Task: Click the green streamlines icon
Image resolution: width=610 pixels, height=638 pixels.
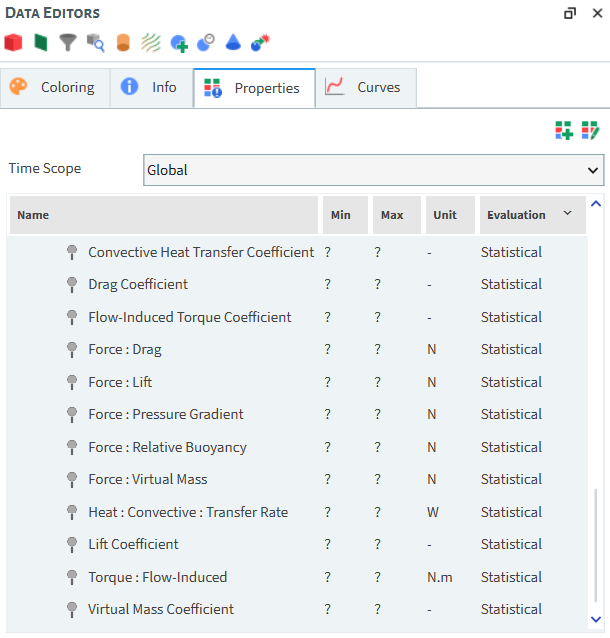Action: [x=151, y=43]
